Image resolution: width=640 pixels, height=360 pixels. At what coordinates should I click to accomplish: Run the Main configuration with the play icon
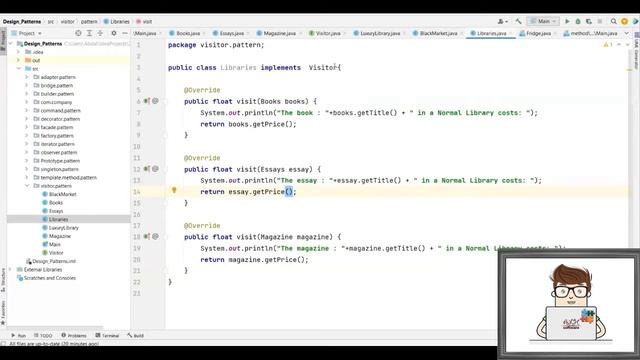567,21
